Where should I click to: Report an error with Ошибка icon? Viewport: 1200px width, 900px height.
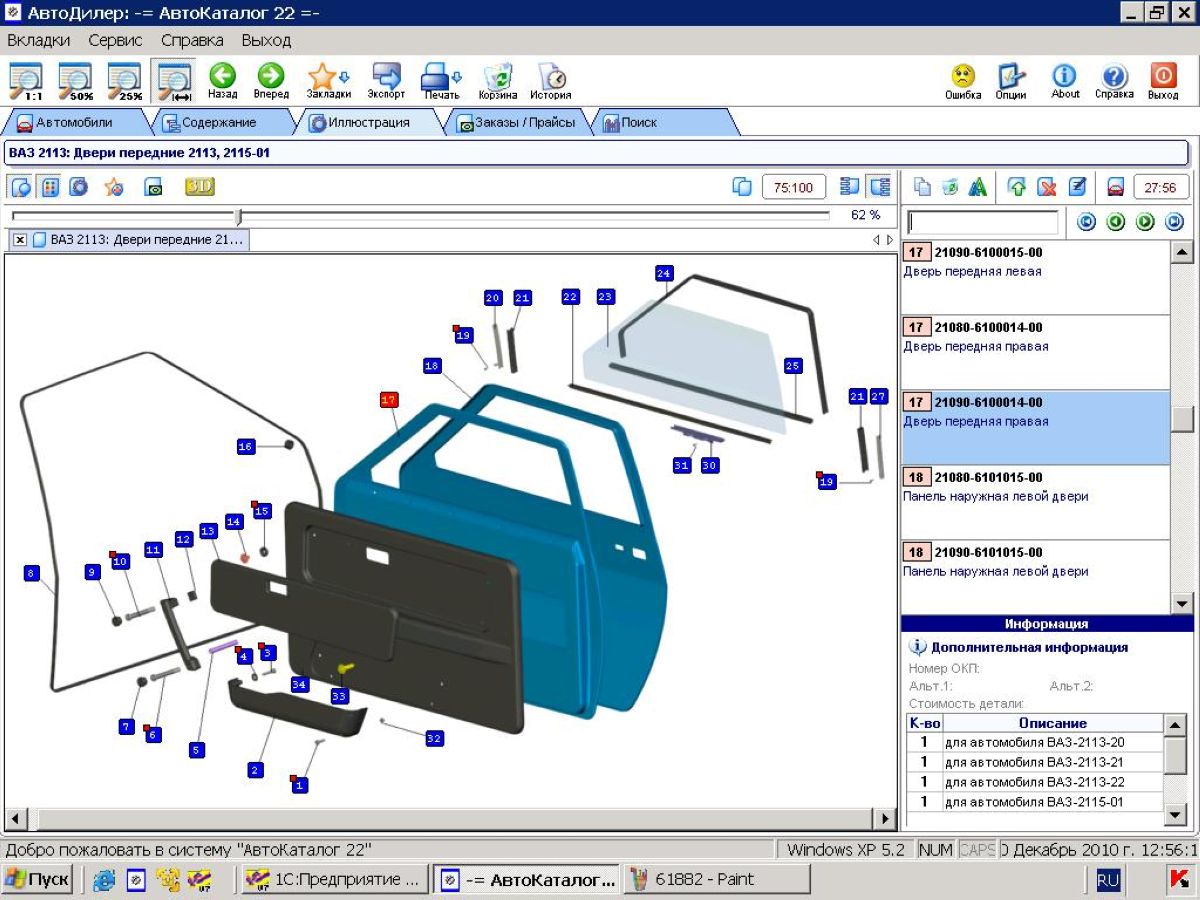coord(963,81)
